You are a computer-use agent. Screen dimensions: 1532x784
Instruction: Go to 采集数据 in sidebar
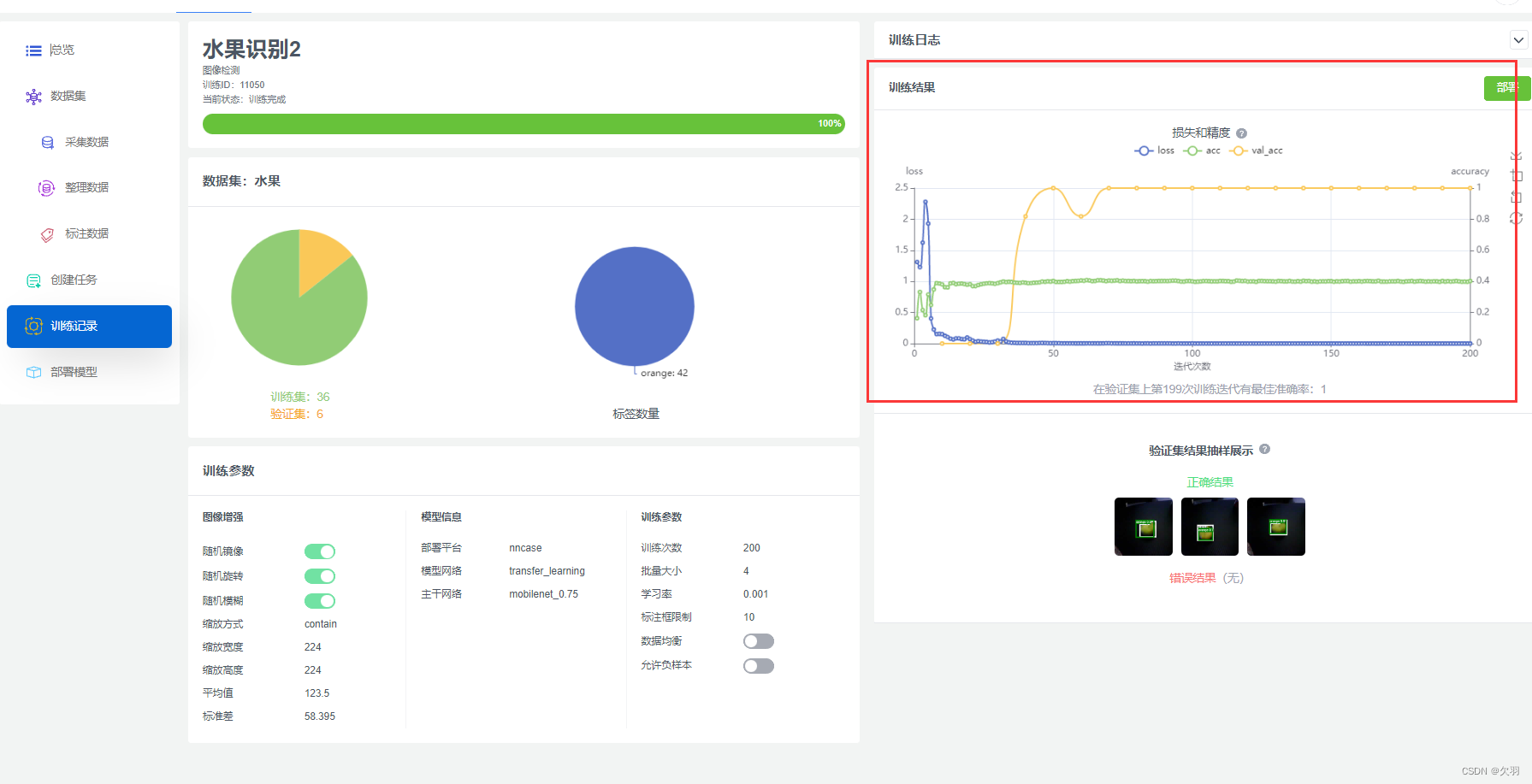[89, 143]
